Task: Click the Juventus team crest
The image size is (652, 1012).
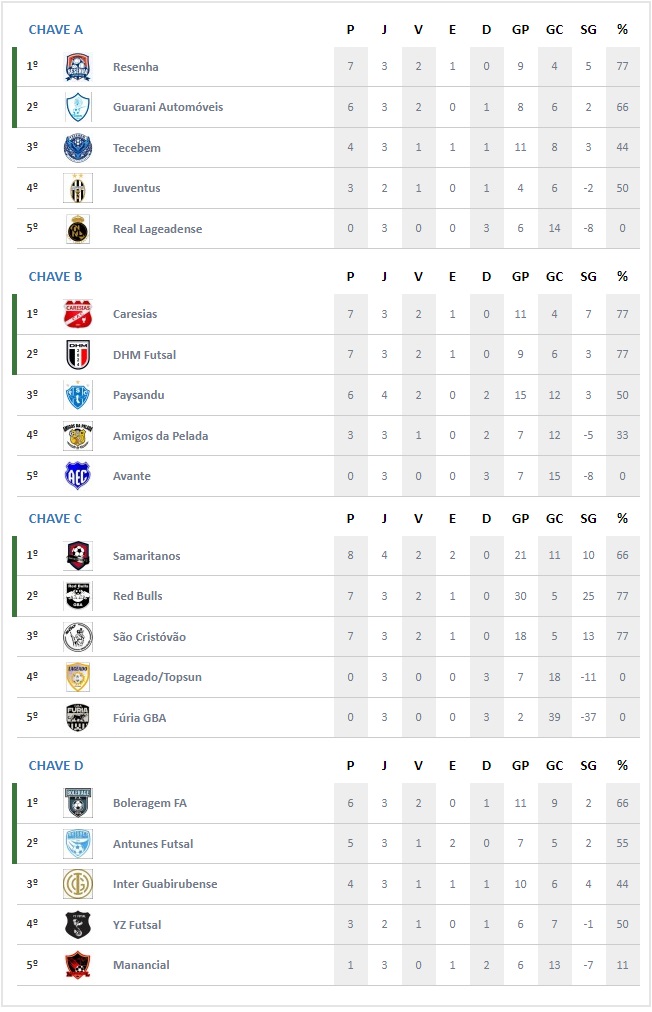Action: coord(78,188)
